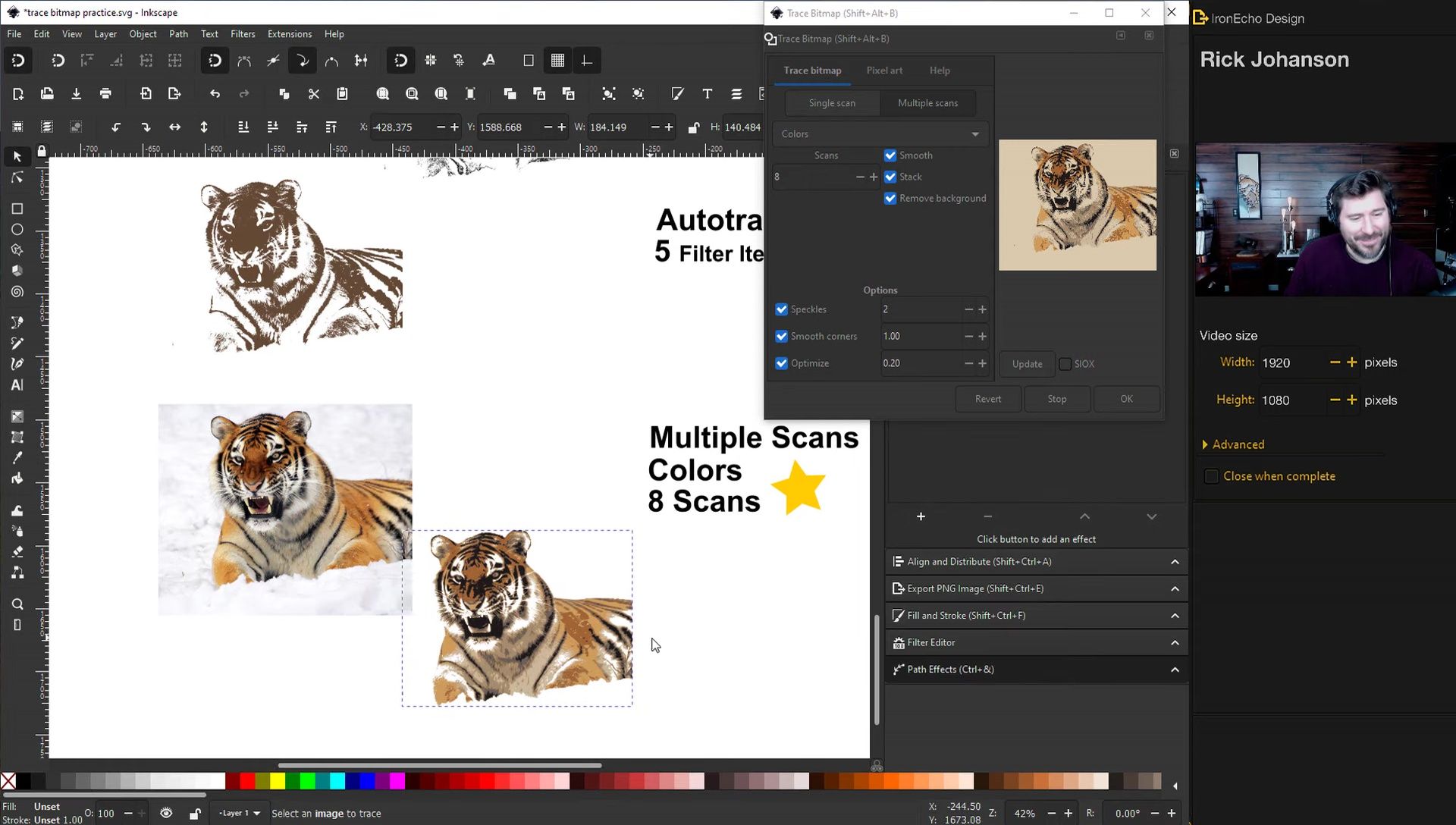This screenshot has height=825, width=1456.
Task: Open palette menu arrow
Action: click(x=1175, y=786)
